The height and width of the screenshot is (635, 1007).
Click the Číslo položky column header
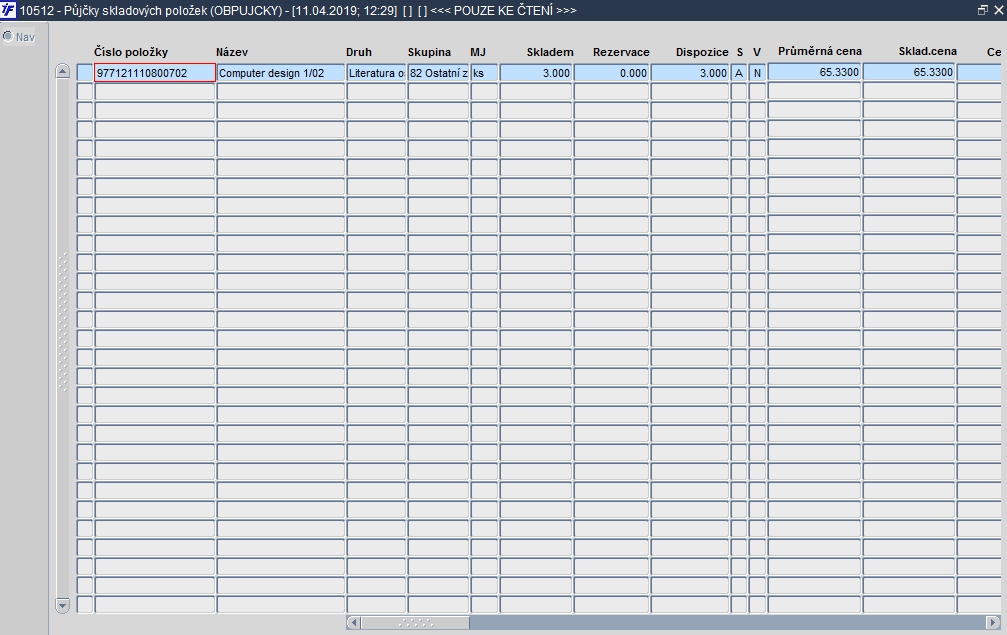[x=131, y=52]
